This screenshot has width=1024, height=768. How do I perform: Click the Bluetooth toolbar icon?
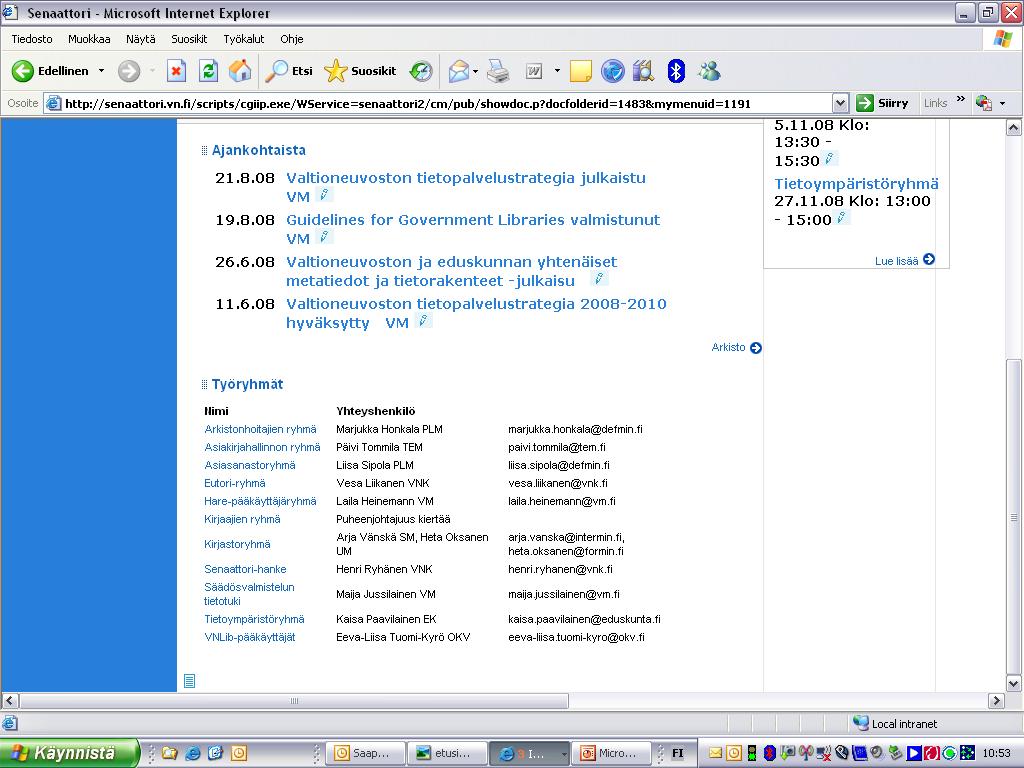(x=676, y=71)
